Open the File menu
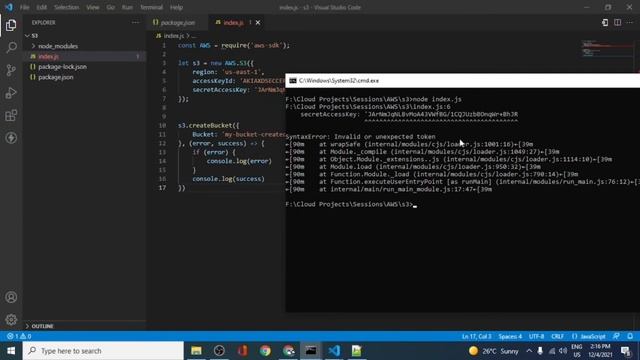Viewport: 640px width, 360px height. [x=24, y=7]
